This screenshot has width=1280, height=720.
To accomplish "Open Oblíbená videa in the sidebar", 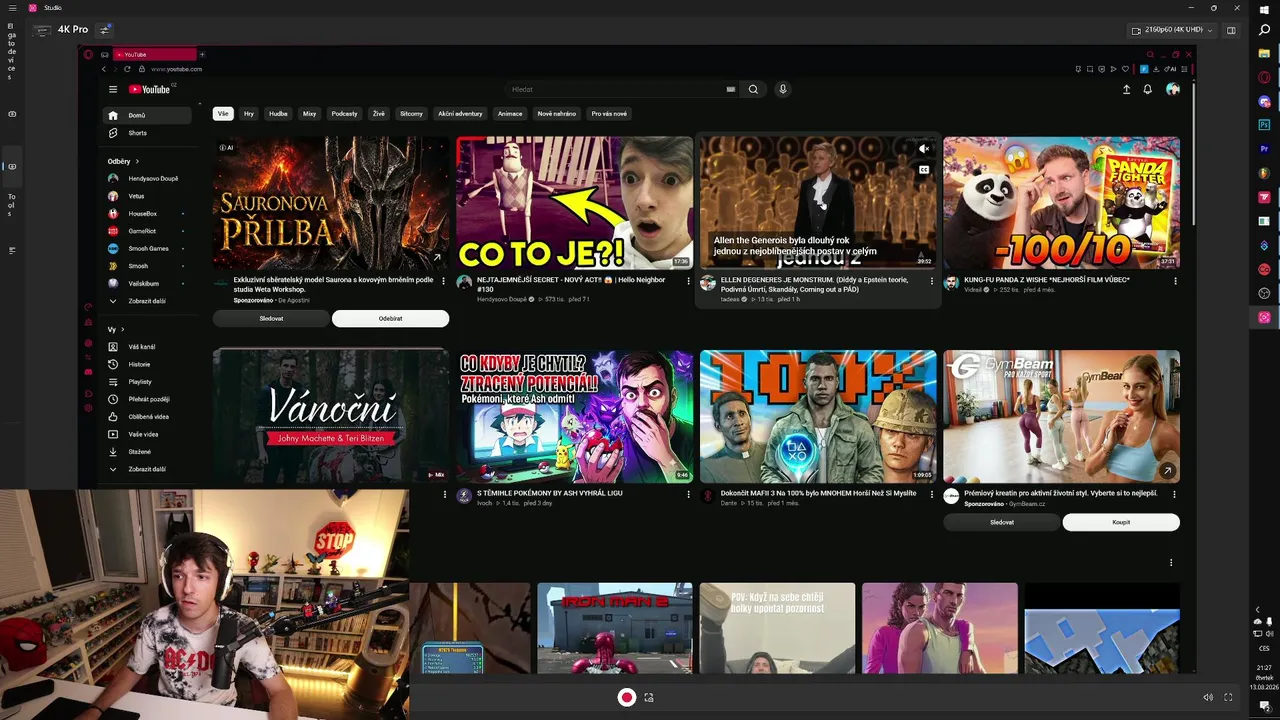I will 147,416.
